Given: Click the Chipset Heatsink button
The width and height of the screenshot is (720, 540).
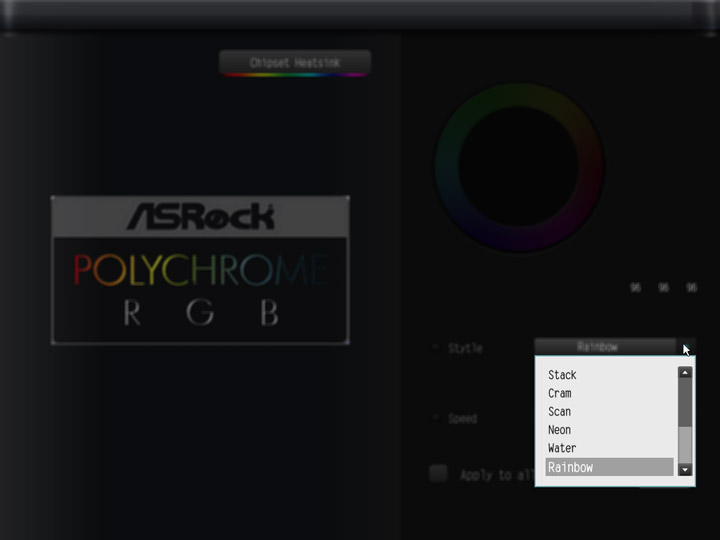Looking at the screenshot, I should (295, 63).
